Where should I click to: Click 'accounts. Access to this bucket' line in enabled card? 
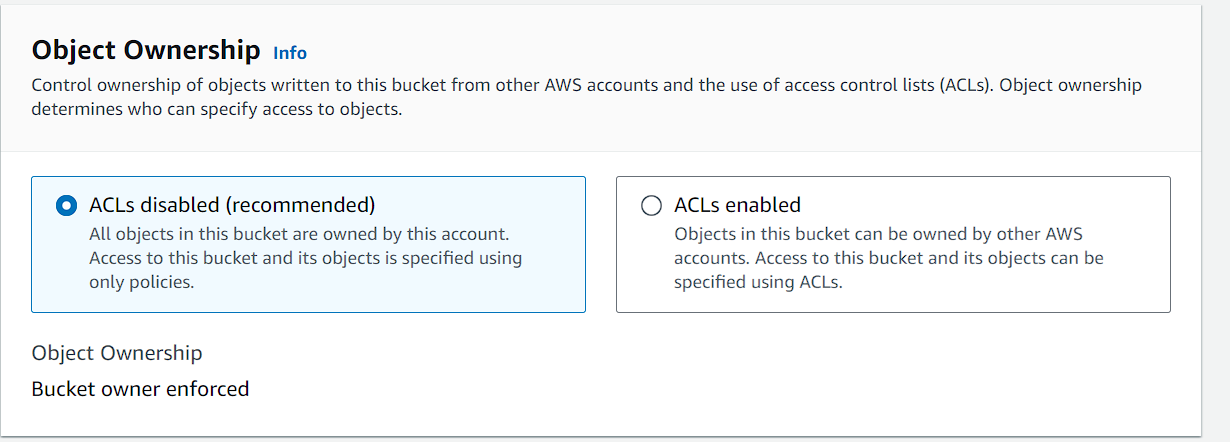[x=889, y=258]
